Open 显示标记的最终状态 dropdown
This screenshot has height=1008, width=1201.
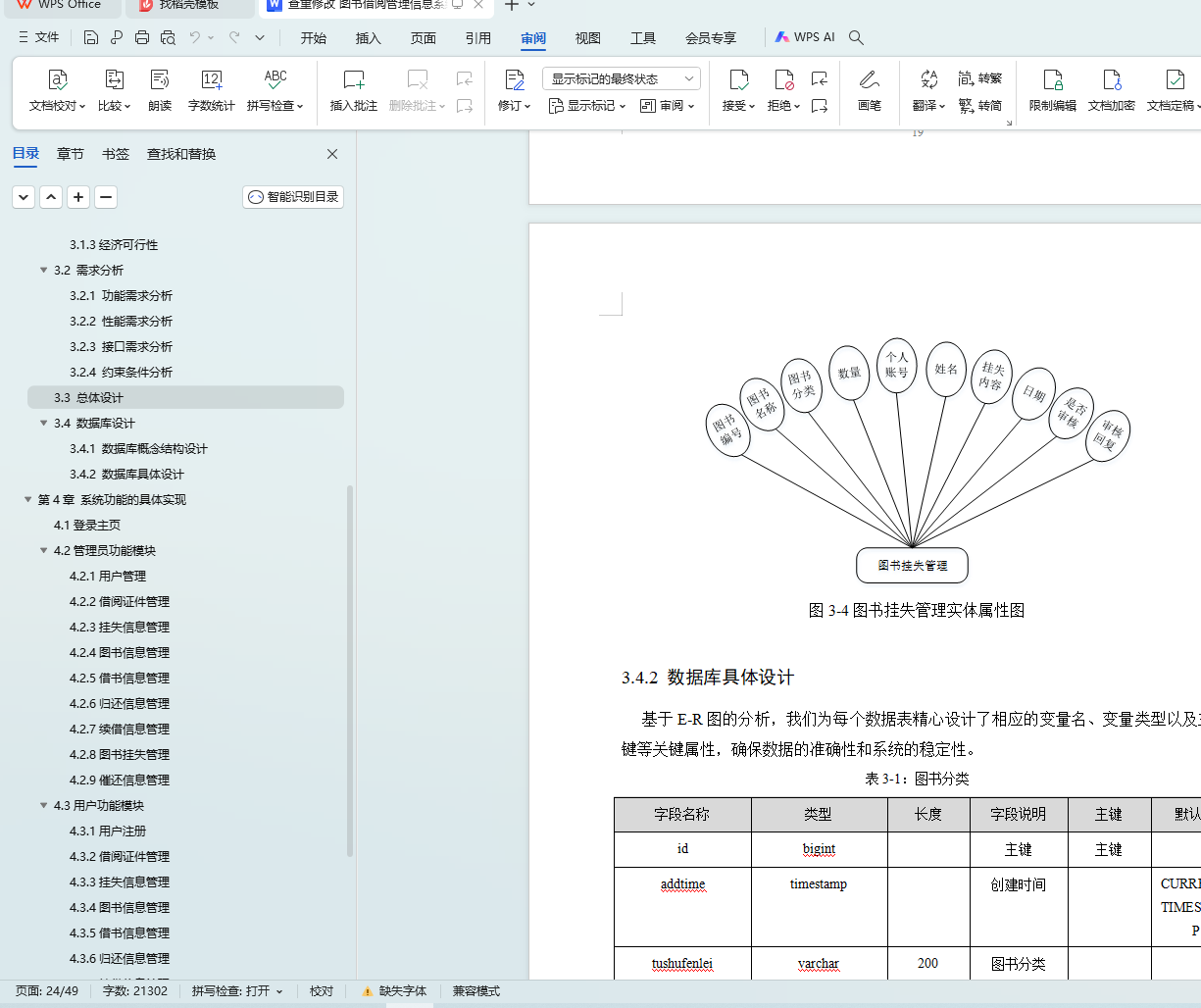coord(622,78)
